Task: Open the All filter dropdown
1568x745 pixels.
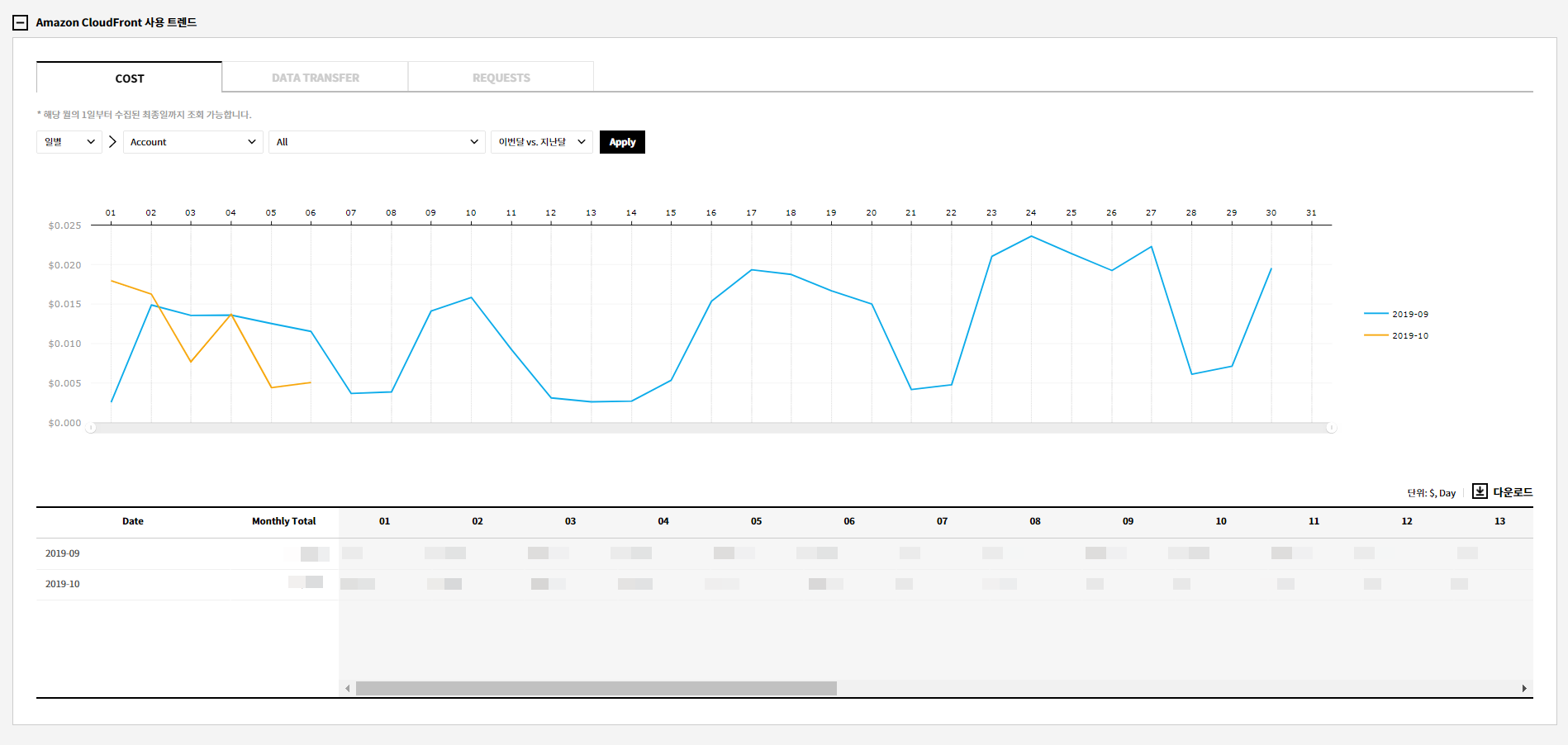Action: pos(377,142)
